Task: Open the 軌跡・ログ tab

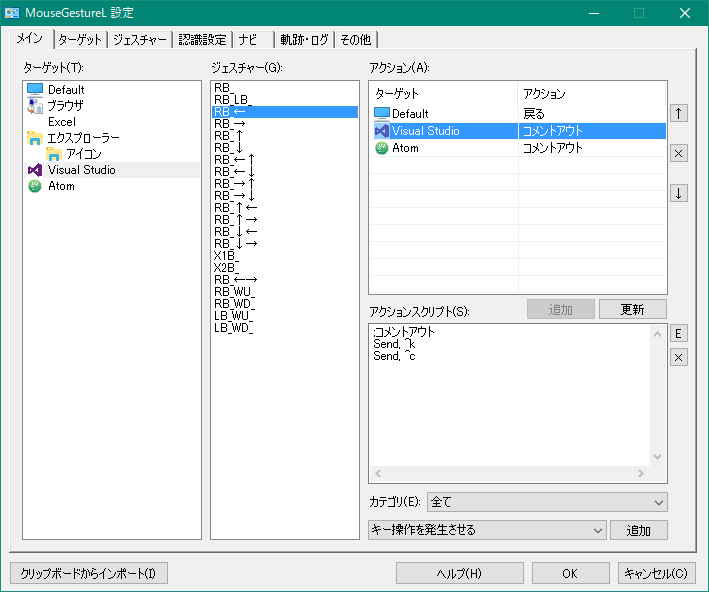Action: pos(305,40)
